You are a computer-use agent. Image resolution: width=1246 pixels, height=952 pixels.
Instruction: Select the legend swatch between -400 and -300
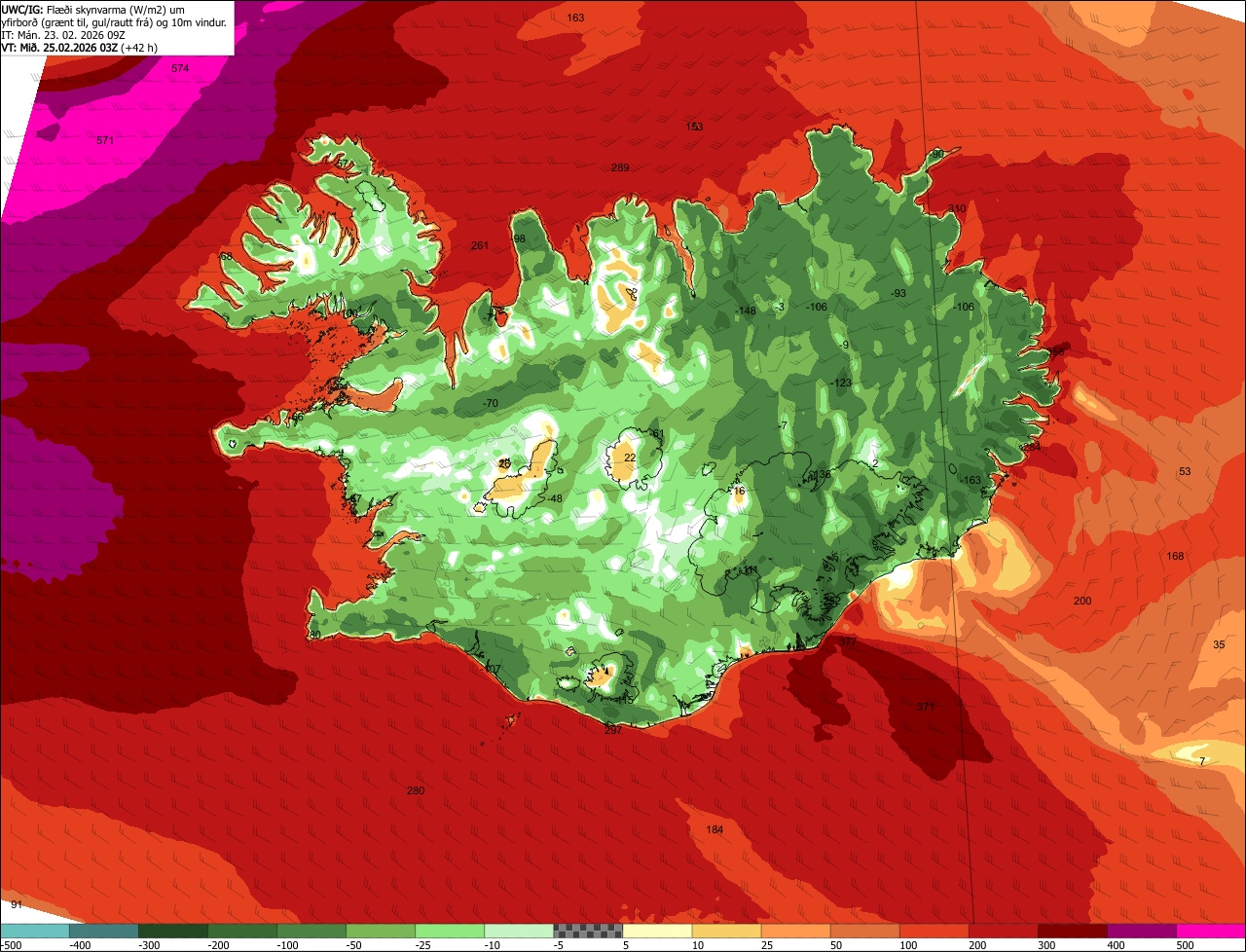pyautogui.click(x=104, y=931)
